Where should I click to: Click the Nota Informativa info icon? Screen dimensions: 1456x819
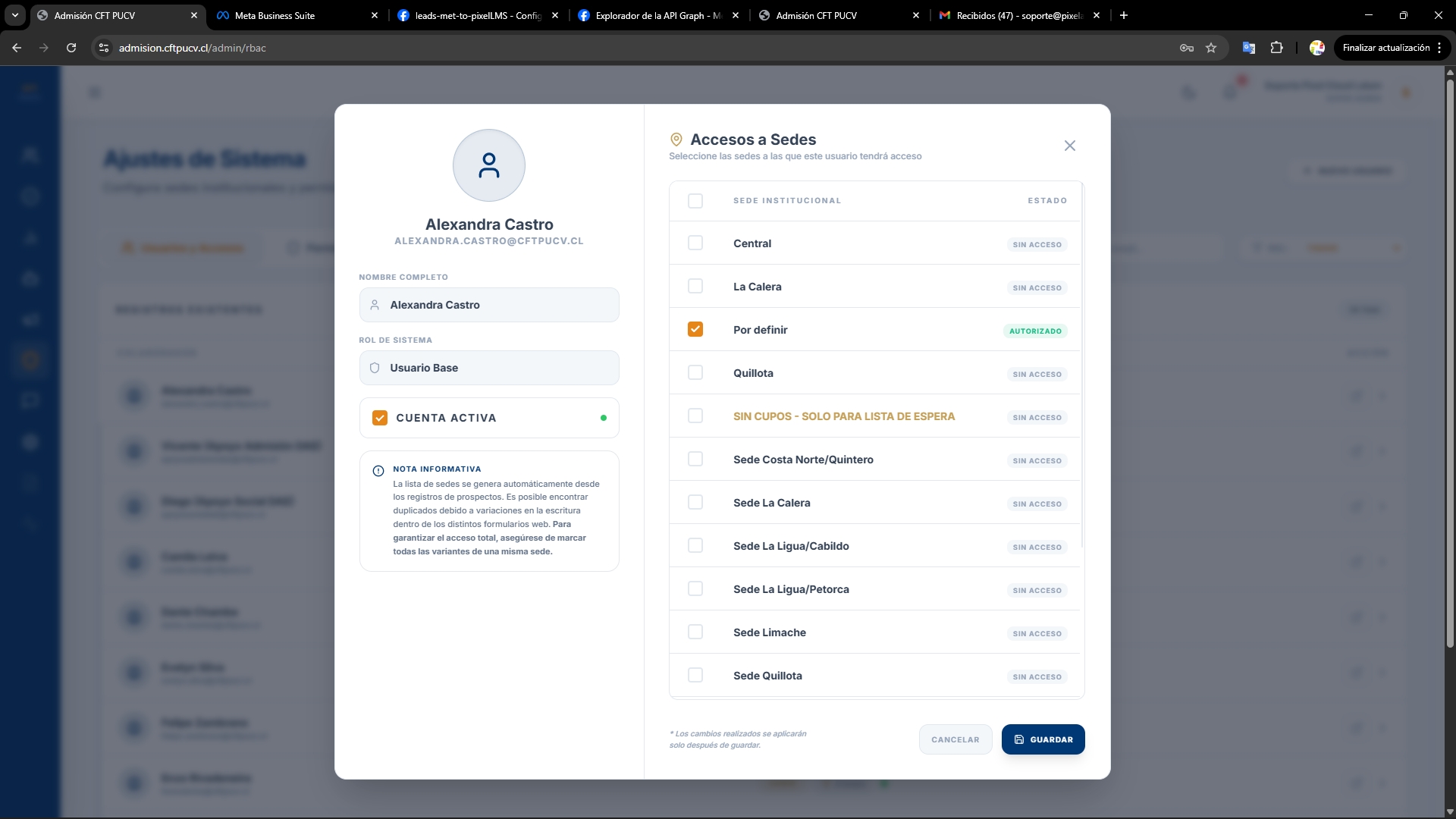pyautogui.click(x=378, y=471)
